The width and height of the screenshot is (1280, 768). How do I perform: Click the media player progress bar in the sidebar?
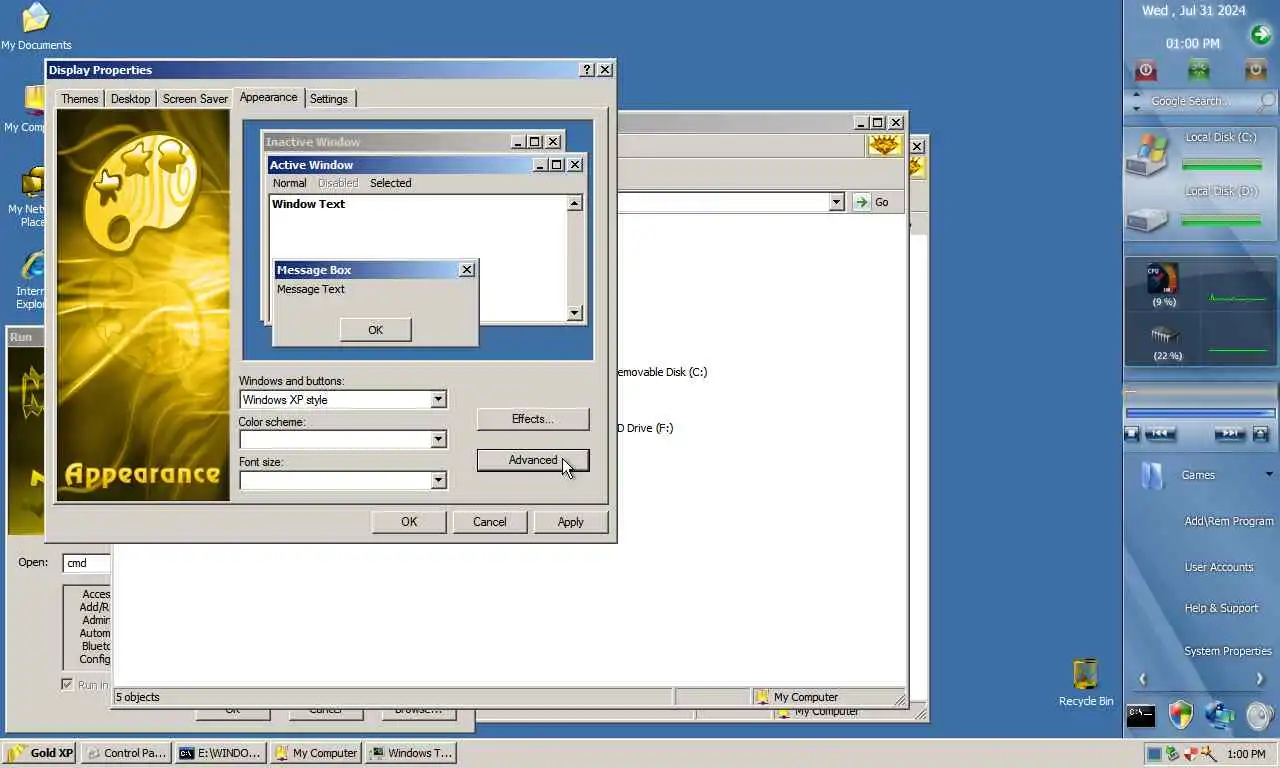(1200, 413)
